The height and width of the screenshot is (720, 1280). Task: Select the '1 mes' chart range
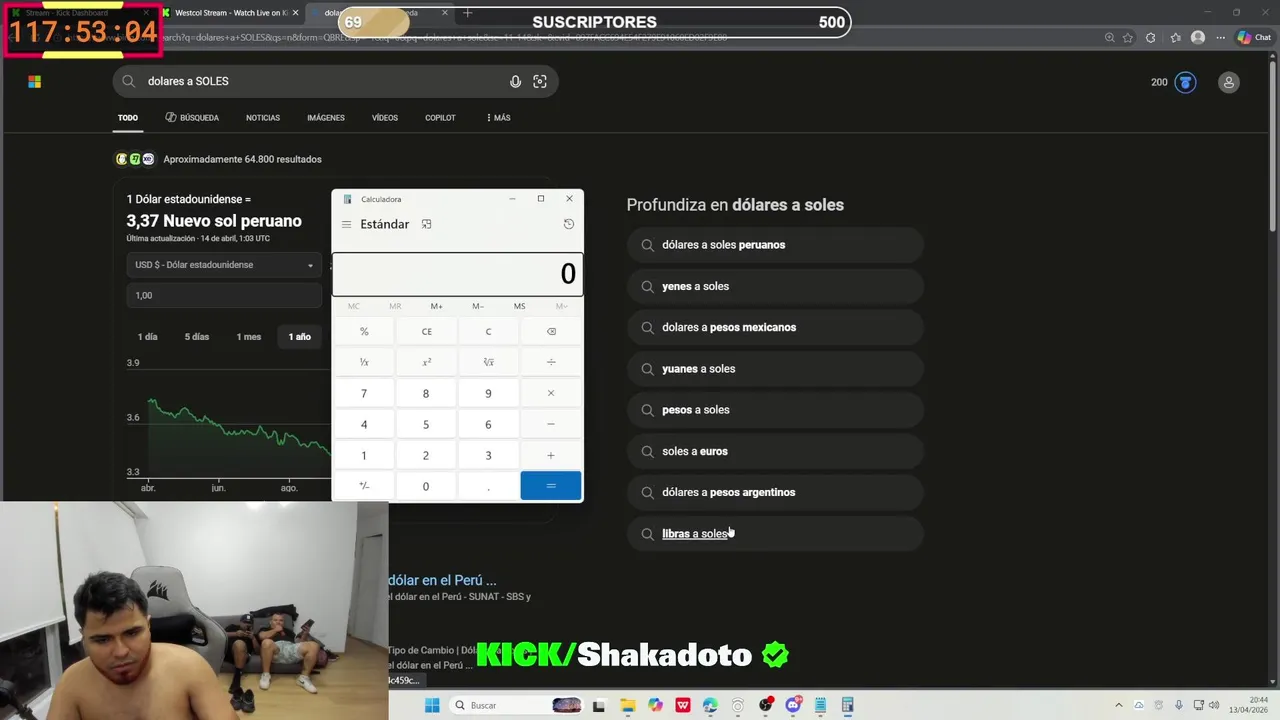coord(249,337)
